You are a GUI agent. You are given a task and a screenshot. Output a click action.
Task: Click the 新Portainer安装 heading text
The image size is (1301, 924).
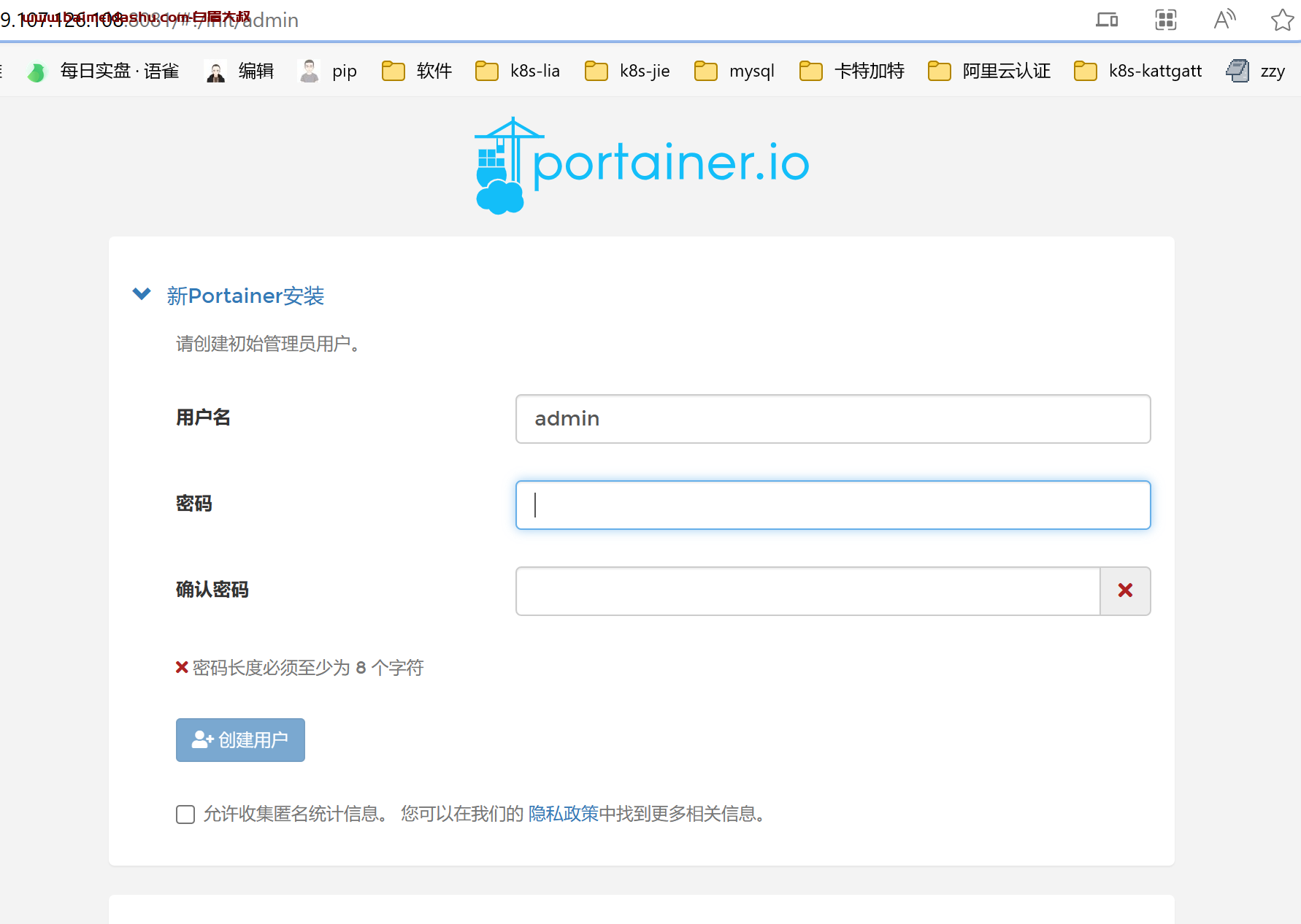pos(245,296)
